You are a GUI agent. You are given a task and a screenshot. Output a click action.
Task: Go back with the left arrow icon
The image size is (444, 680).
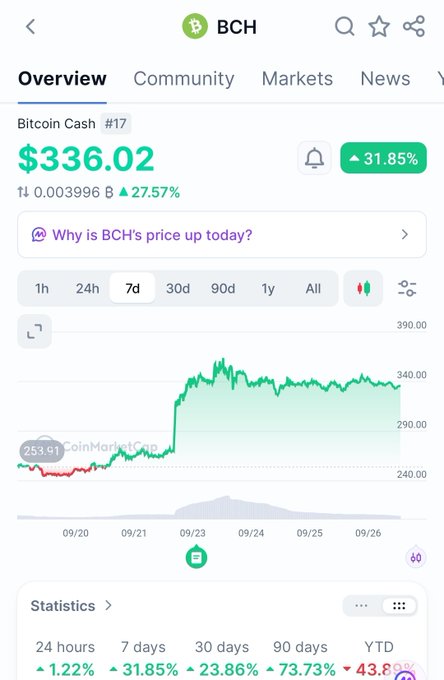30,27
